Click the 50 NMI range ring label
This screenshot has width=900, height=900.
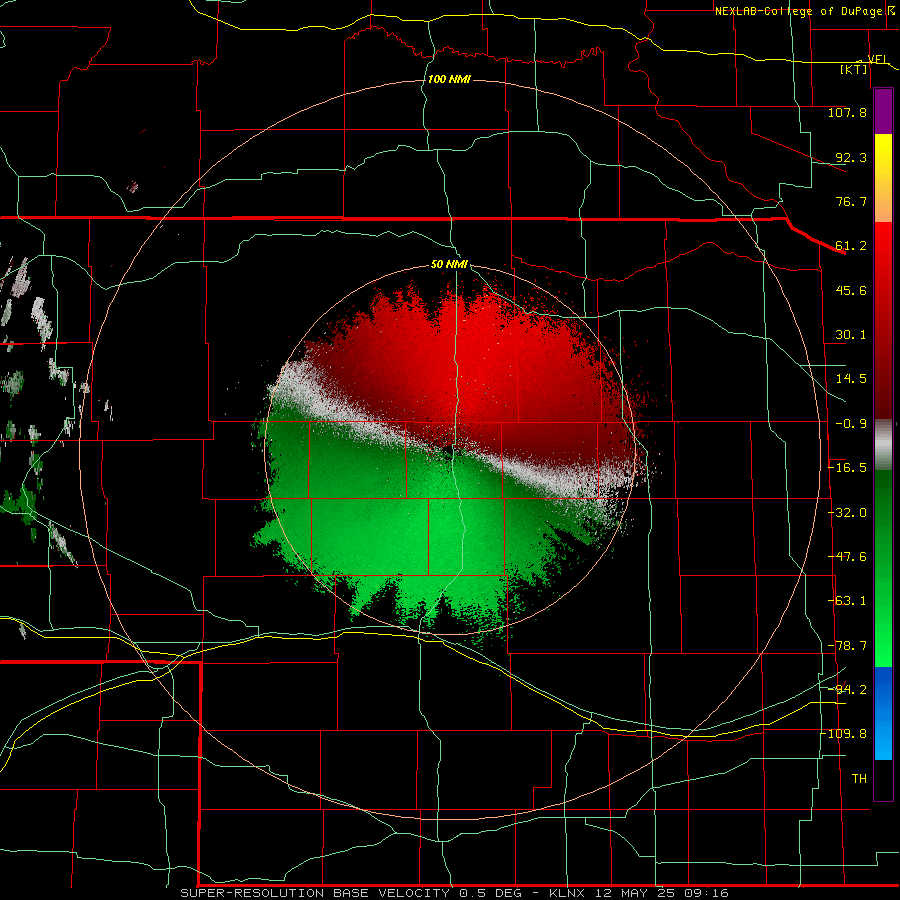[x=449, y=265]
